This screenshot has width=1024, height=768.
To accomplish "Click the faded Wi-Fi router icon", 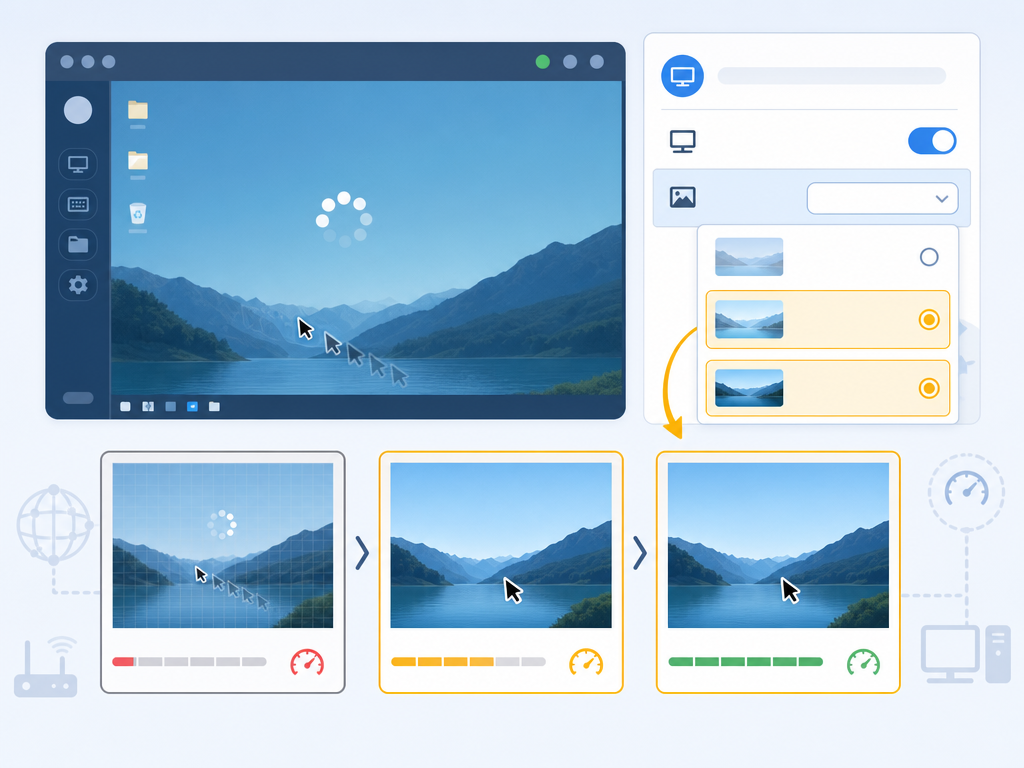I will coord(46,667).
